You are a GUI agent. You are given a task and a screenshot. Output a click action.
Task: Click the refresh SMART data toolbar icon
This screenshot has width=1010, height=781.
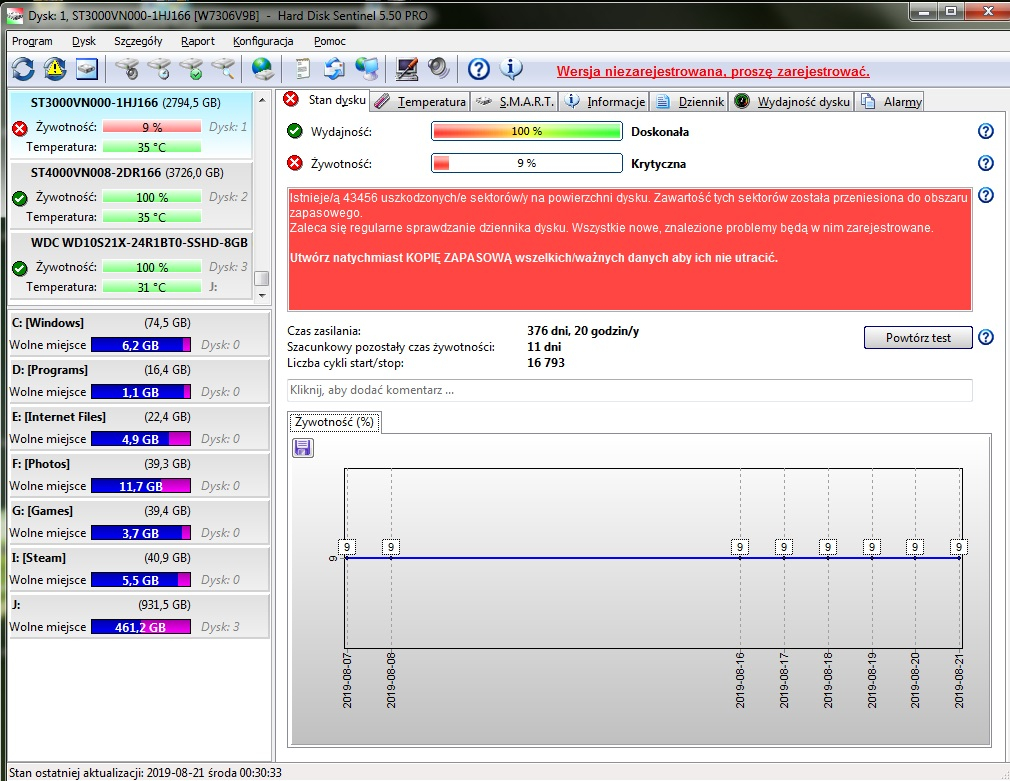click(23, 68)
